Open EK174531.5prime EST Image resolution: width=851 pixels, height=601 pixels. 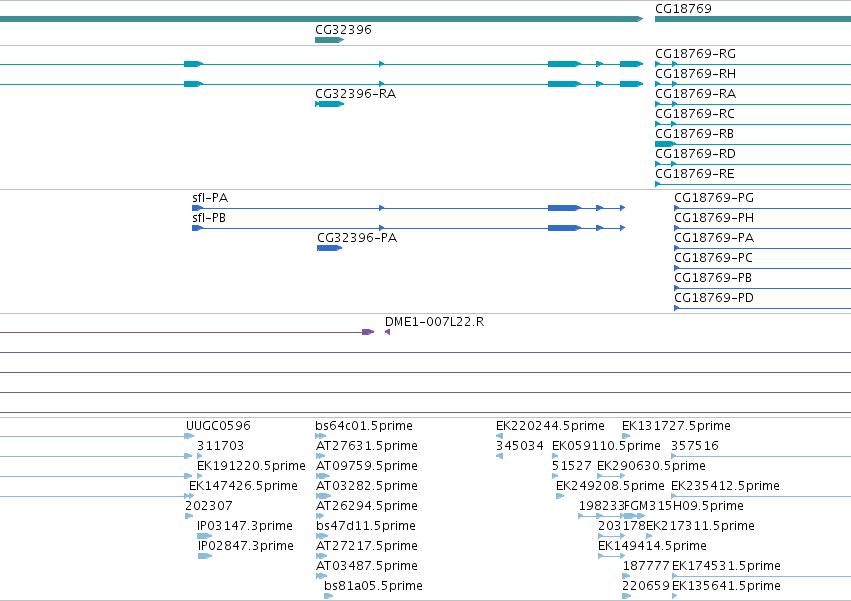pyautogui.click(x=726, y=566)
